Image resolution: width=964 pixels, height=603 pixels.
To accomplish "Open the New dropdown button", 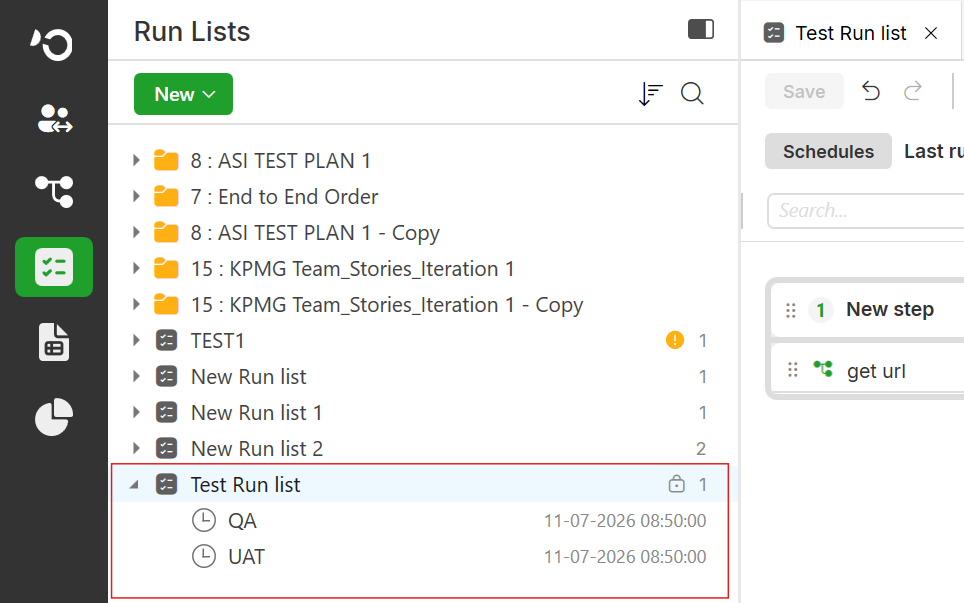I will click(x=183, y=94).
